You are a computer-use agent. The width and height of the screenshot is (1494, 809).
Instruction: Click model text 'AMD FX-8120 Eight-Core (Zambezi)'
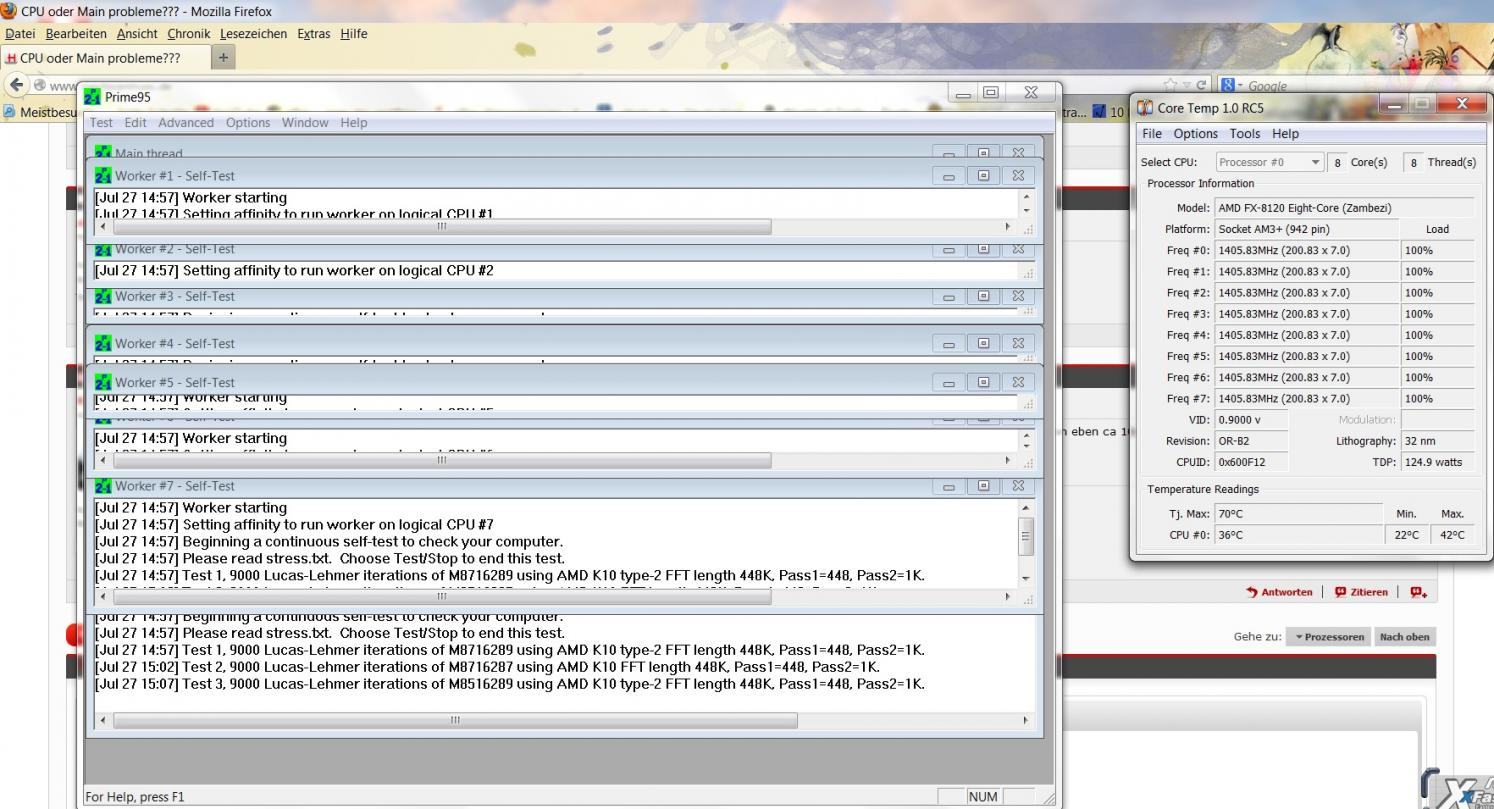(x=1305, y=208)
